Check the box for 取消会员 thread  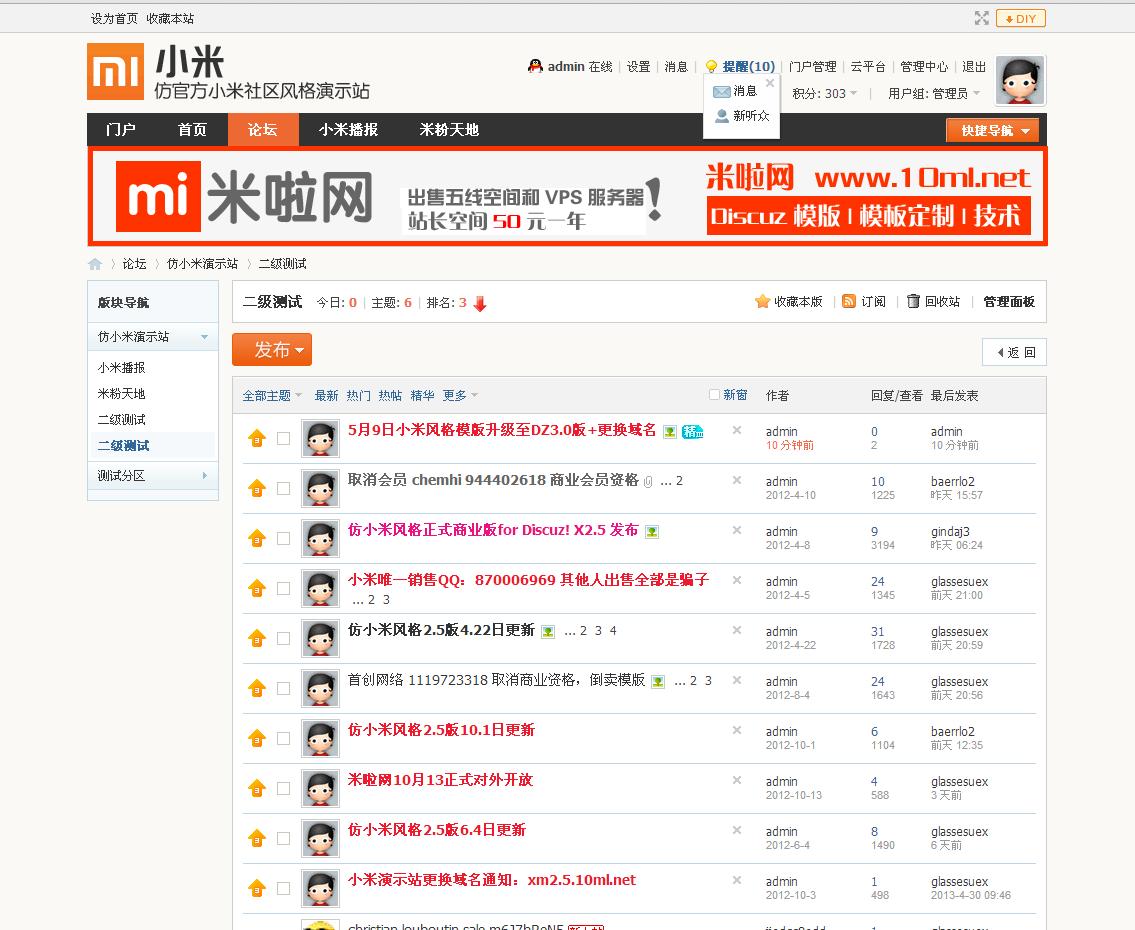(x=284, y=489)
